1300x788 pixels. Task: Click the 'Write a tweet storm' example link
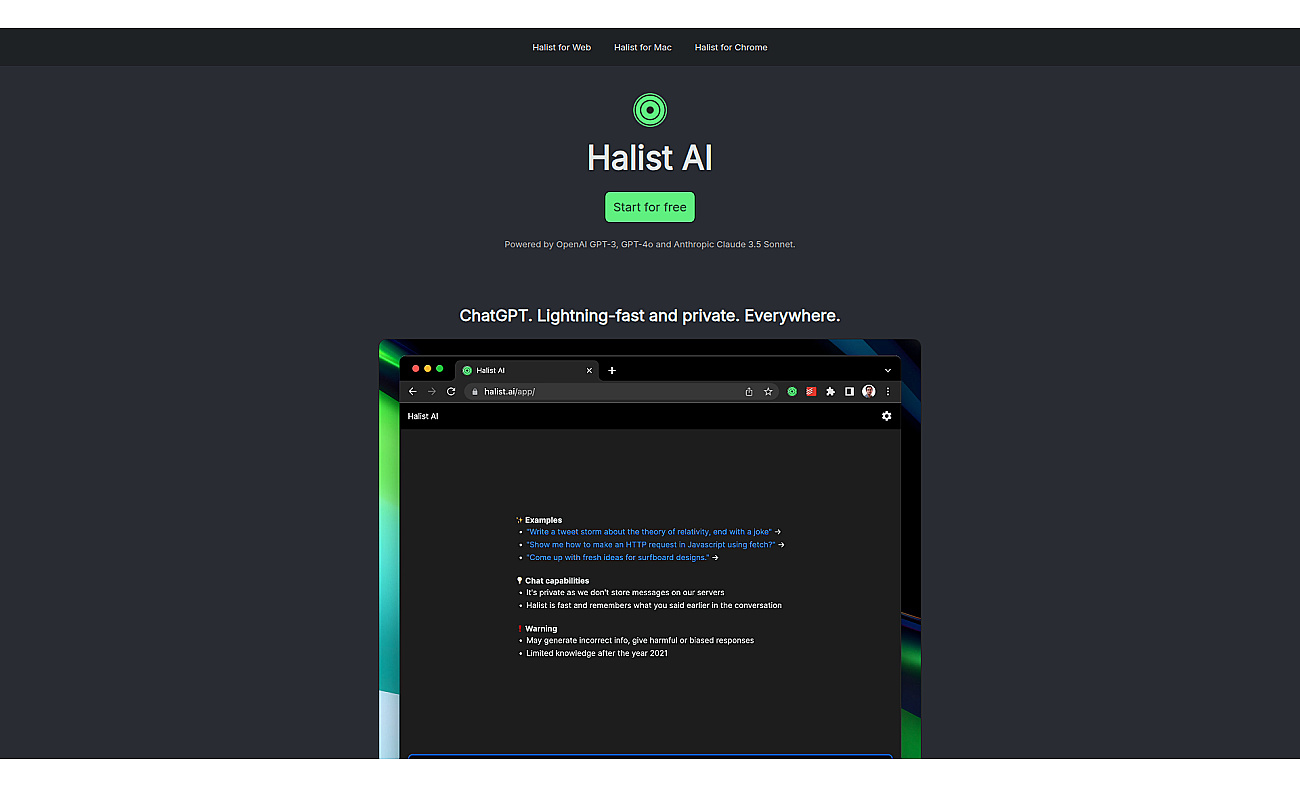(x=649, y=532)
